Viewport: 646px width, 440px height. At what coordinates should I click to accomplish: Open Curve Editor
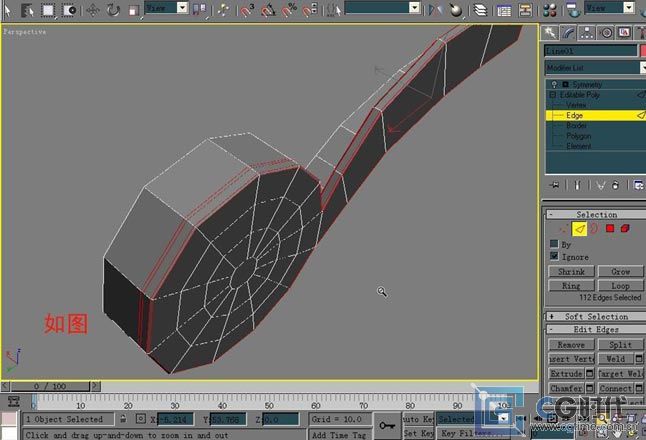[503, 10]
